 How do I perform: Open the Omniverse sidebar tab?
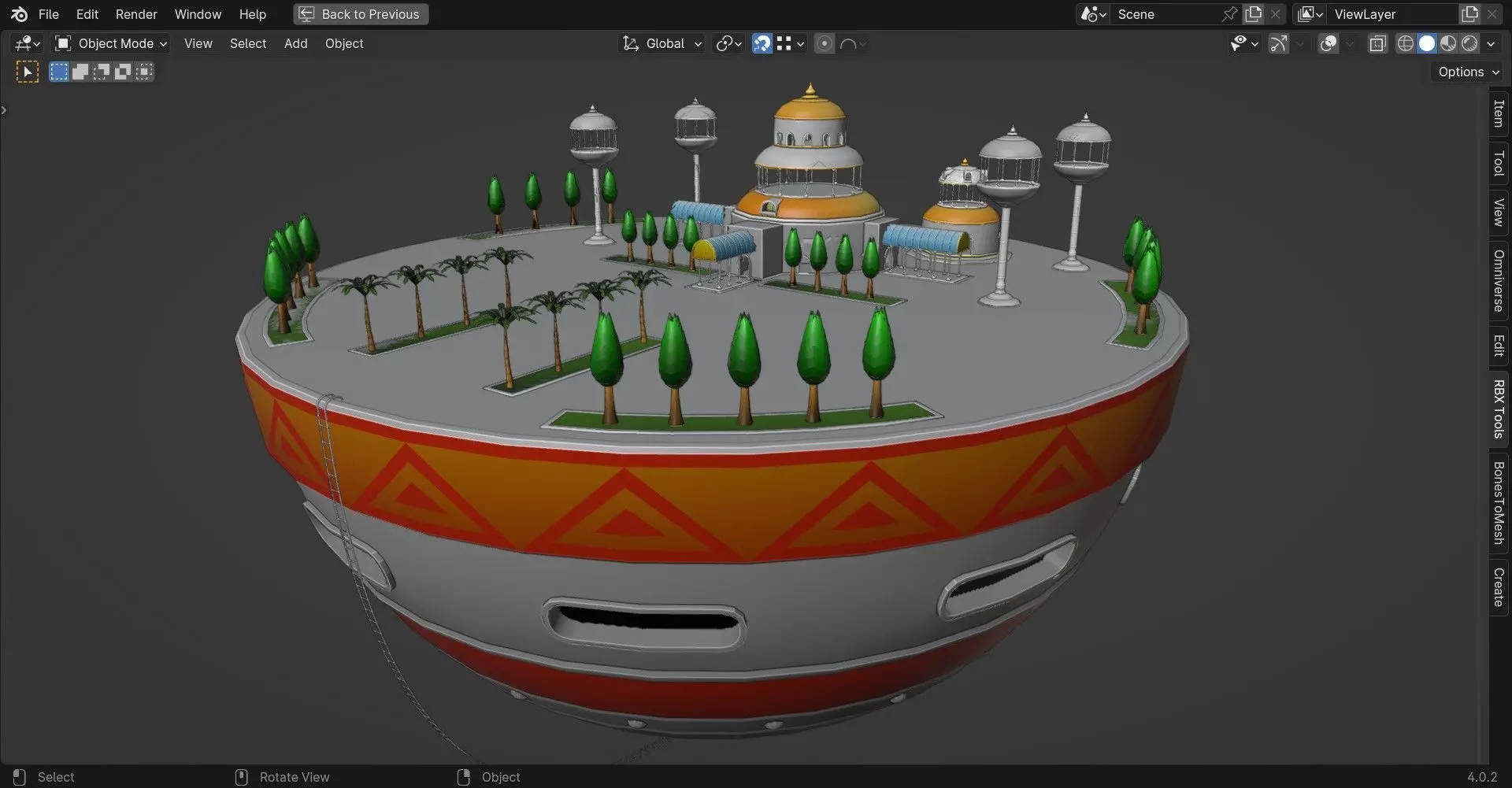click(x=1499, y=280)
